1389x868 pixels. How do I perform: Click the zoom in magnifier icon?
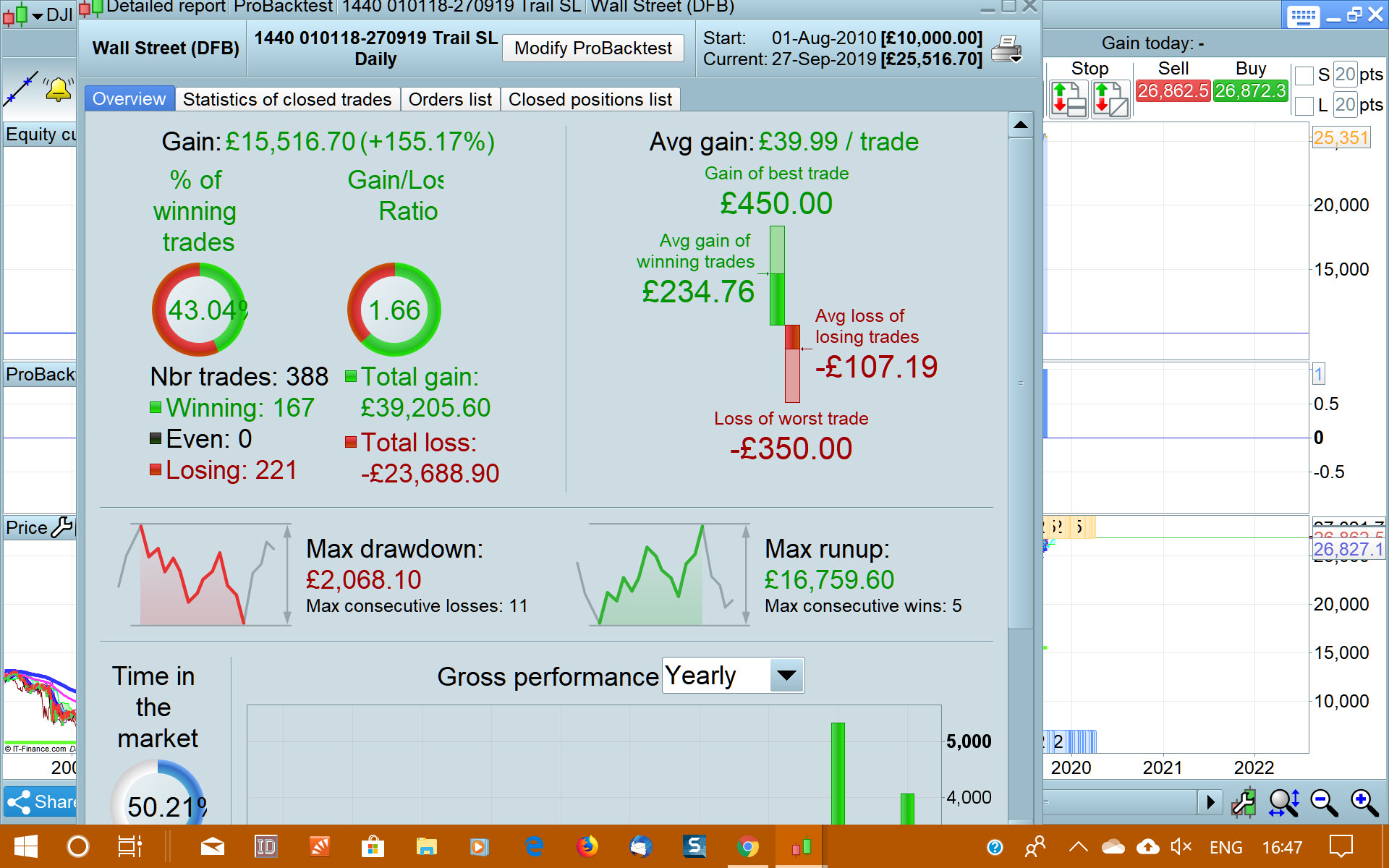pos(1364,802)
